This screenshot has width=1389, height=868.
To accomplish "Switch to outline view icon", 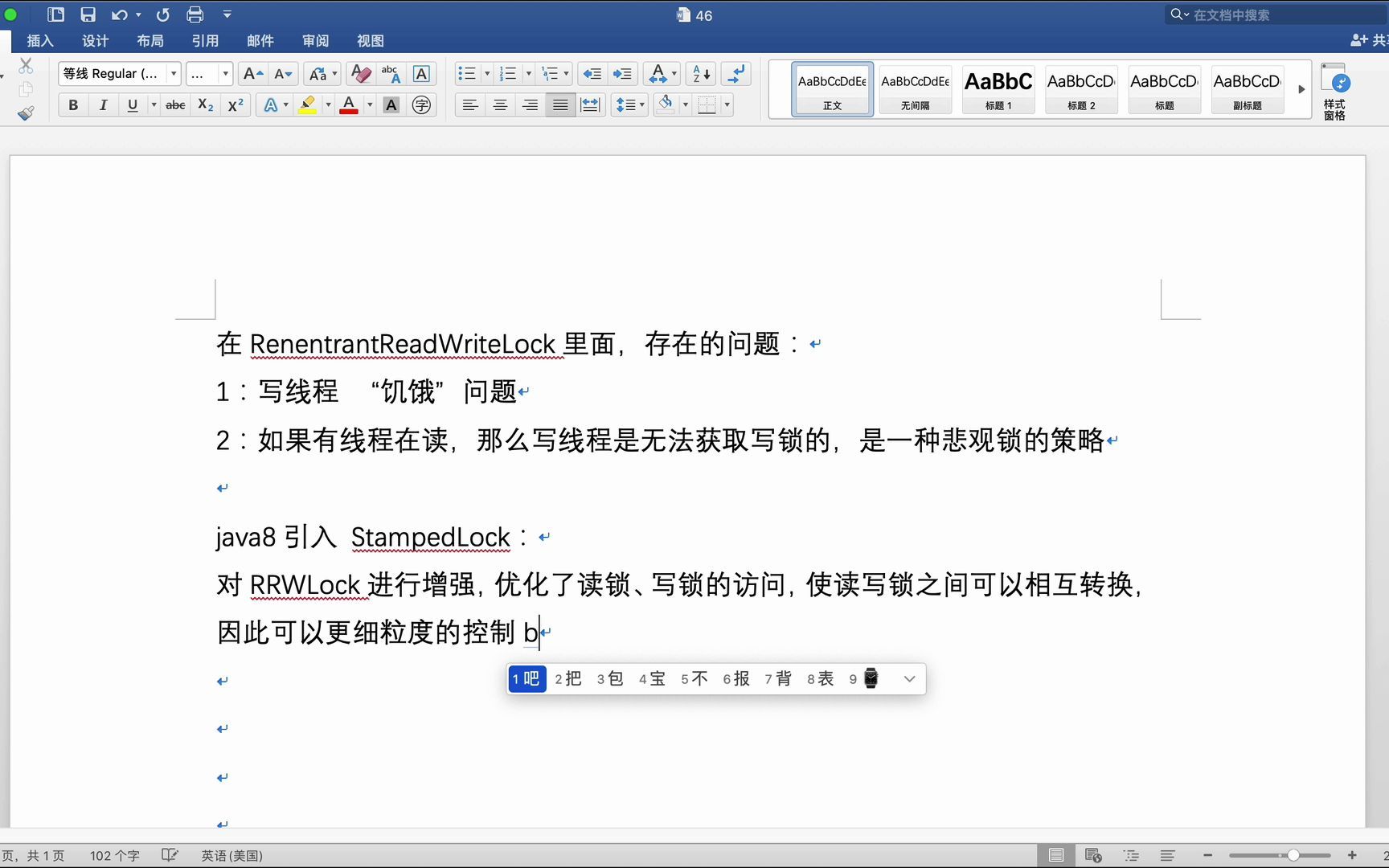I will click(x=1132, y=855).
